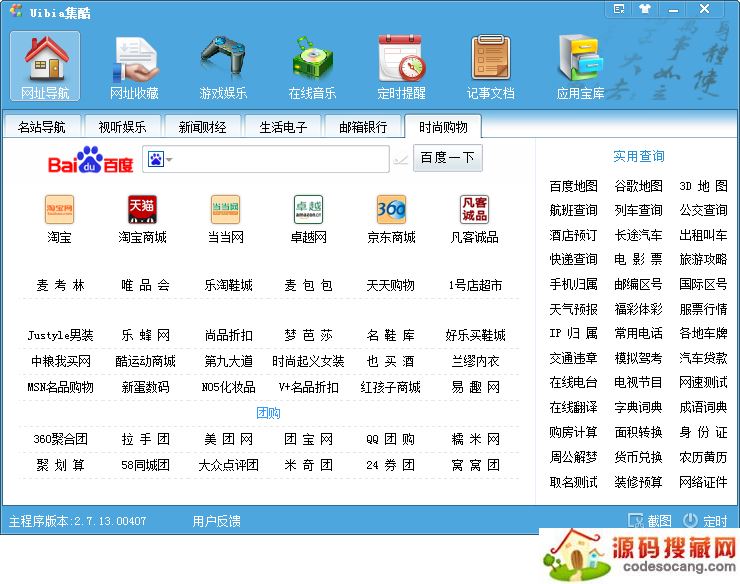Click the 主程序版本 version text
This screenshot has height=584, width=740.
click(77, 521)
